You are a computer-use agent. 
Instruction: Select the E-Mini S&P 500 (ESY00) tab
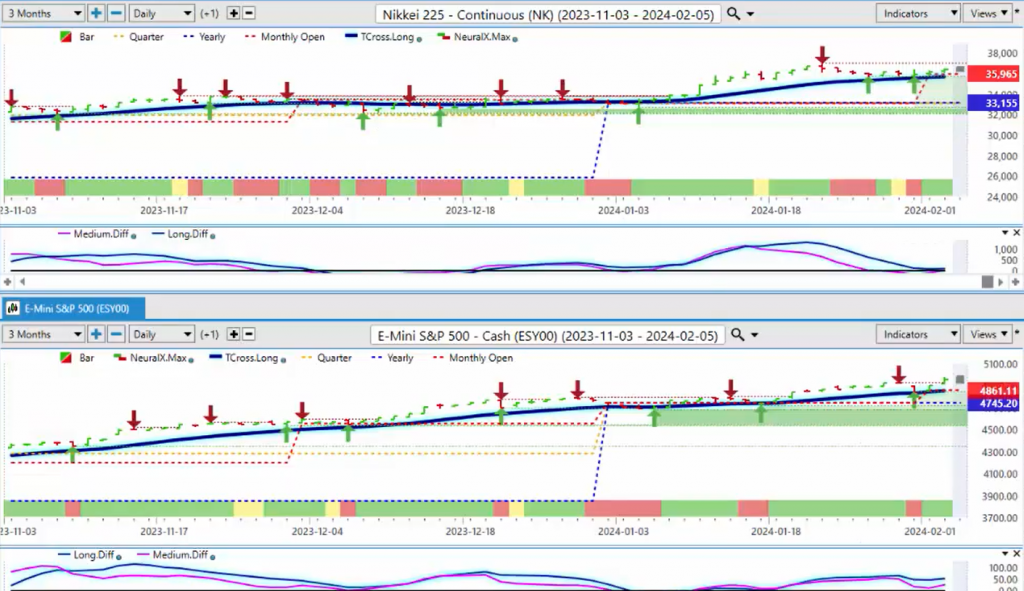click(73, 307)
